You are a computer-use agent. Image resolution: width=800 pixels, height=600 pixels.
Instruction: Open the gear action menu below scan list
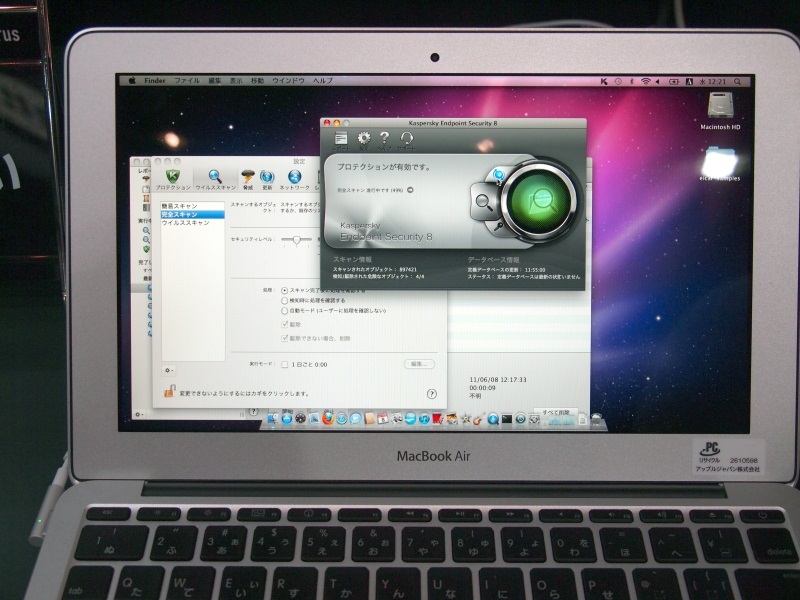[169, 370]
